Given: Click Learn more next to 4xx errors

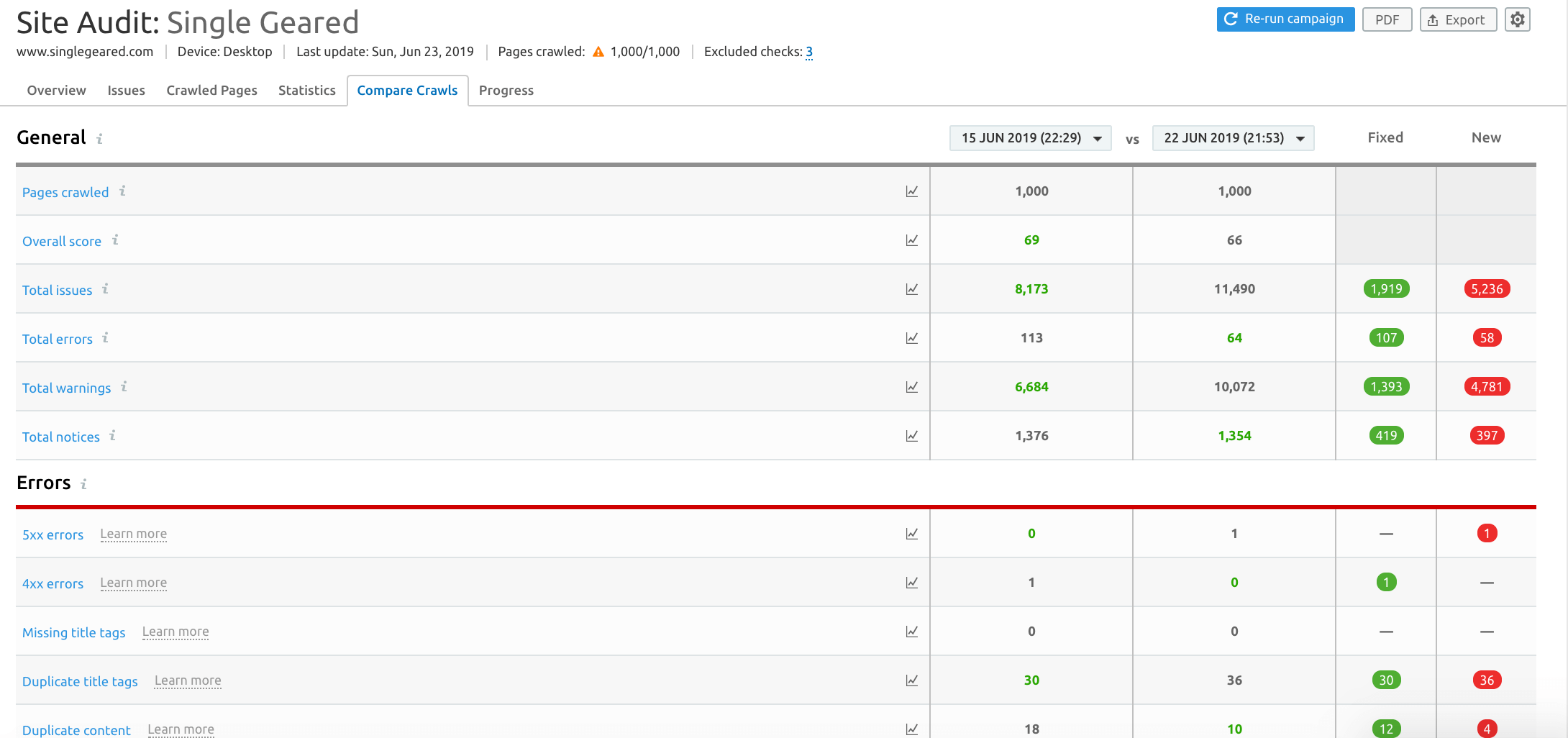Looking at the screenshot, I should [x=134, y=583].
